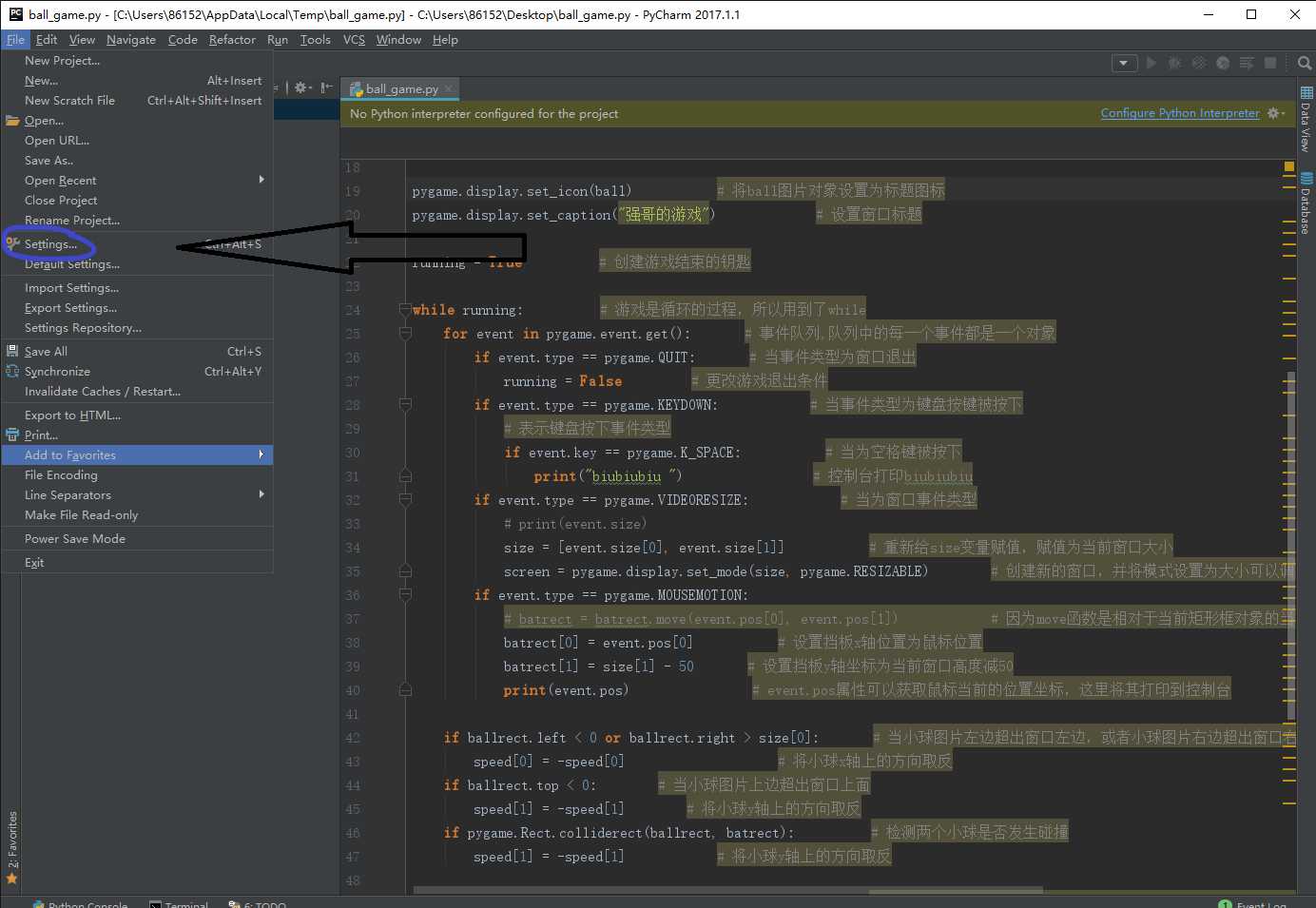Click the concurrency diagram icon in toolbar

pos(1247,63)
